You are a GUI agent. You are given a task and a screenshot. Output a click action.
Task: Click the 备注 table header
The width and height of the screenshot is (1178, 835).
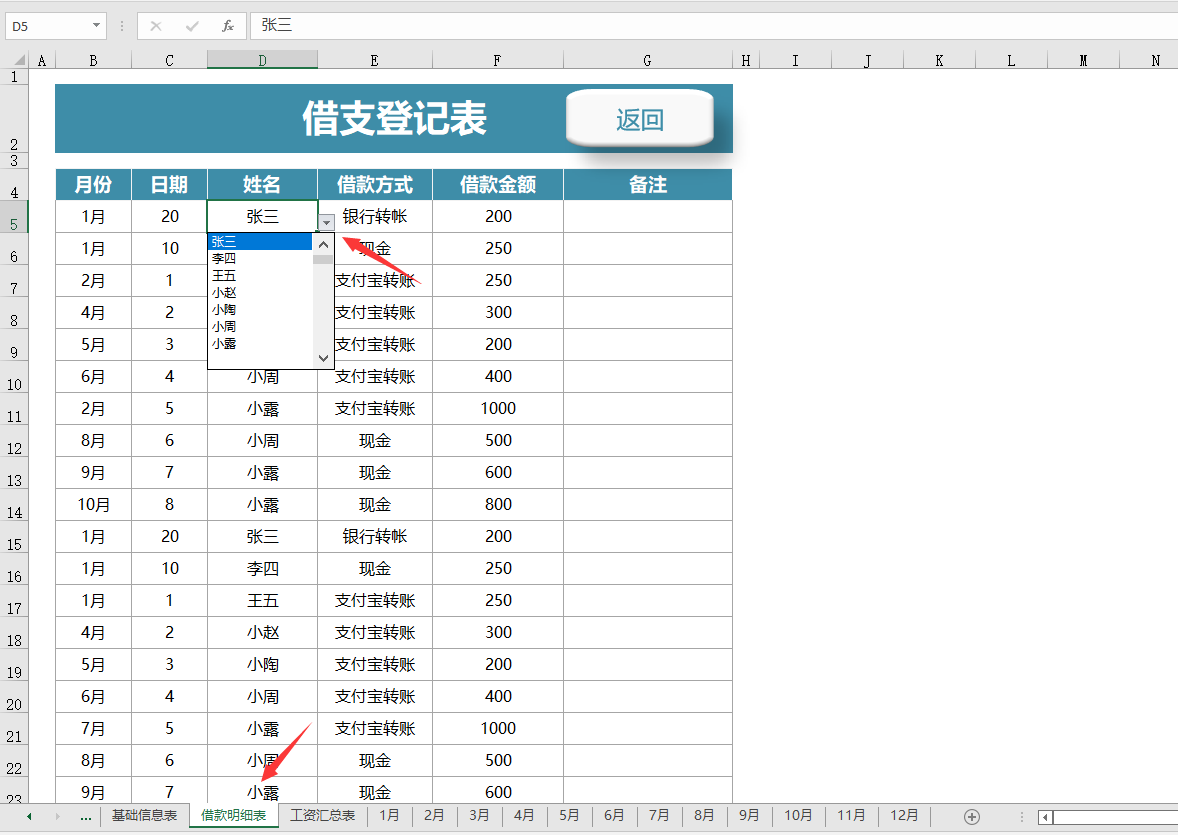(x=648, y=185)
